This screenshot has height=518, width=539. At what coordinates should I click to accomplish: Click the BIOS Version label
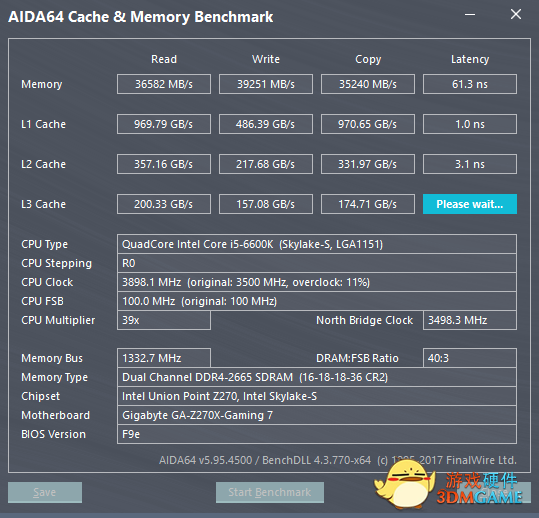pyautogui.click(x=53, y=434)
